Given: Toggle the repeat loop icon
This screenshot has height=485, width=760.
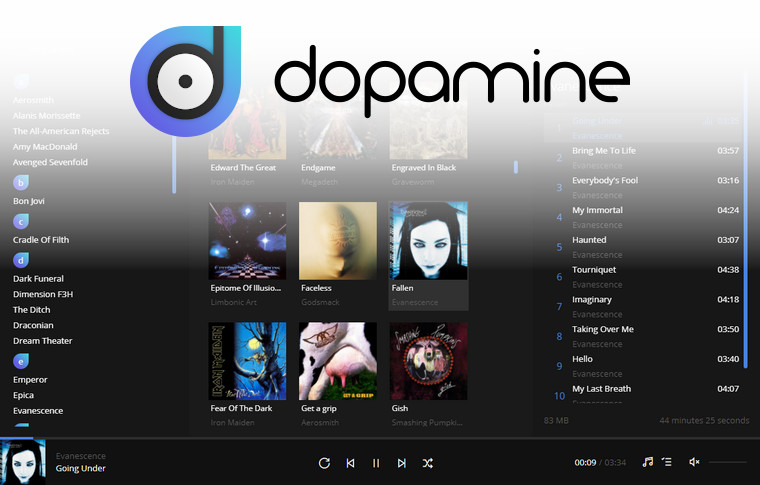Looking at the screenshot, I should [324, 463].
